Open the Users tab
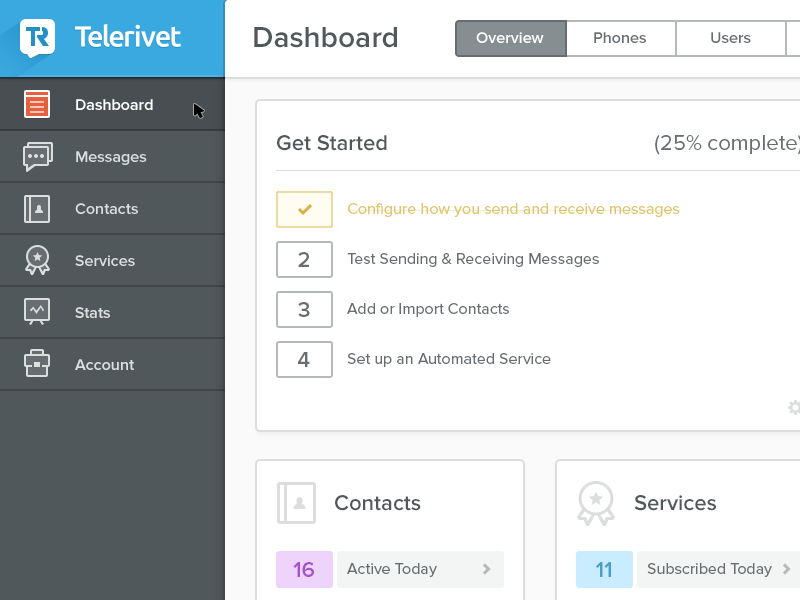The width and height of the screenshot is (800, 600). click(730, 38)
